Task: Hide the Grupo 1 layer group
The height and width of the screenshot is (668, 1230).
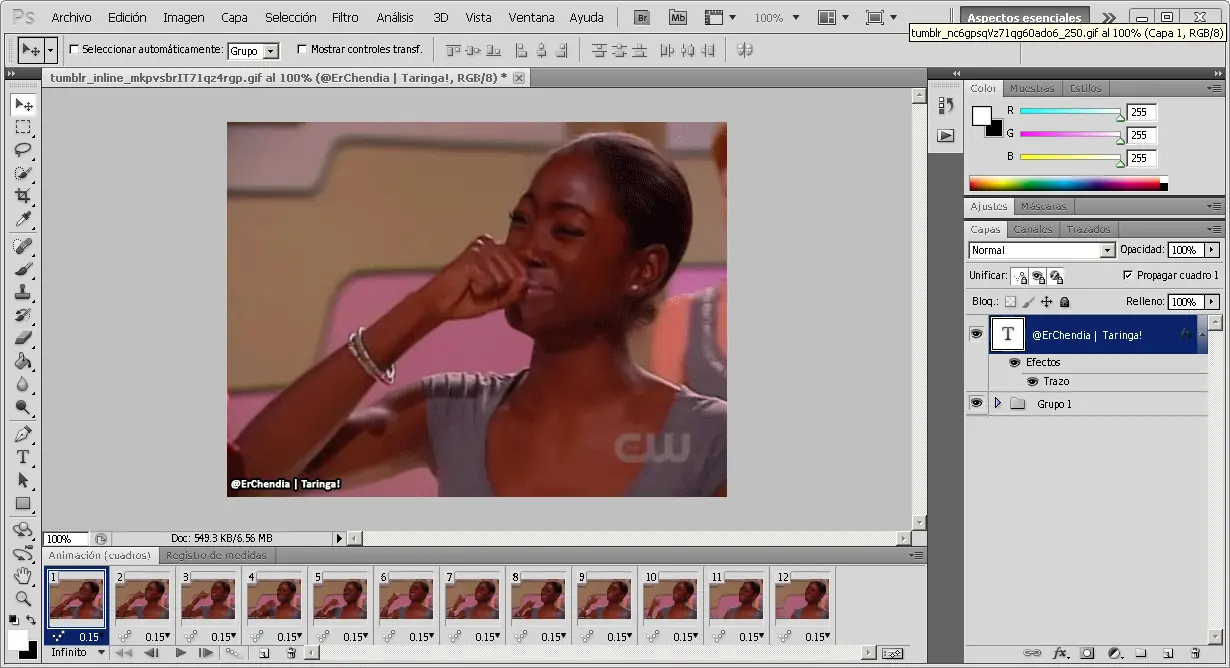Action: point(976,403)
